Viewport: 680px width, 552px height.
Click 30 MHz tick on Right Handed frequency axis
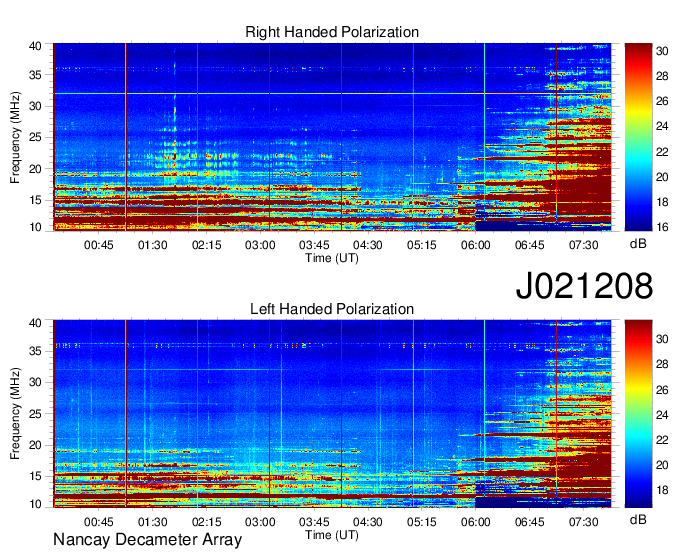click(35, 107)
